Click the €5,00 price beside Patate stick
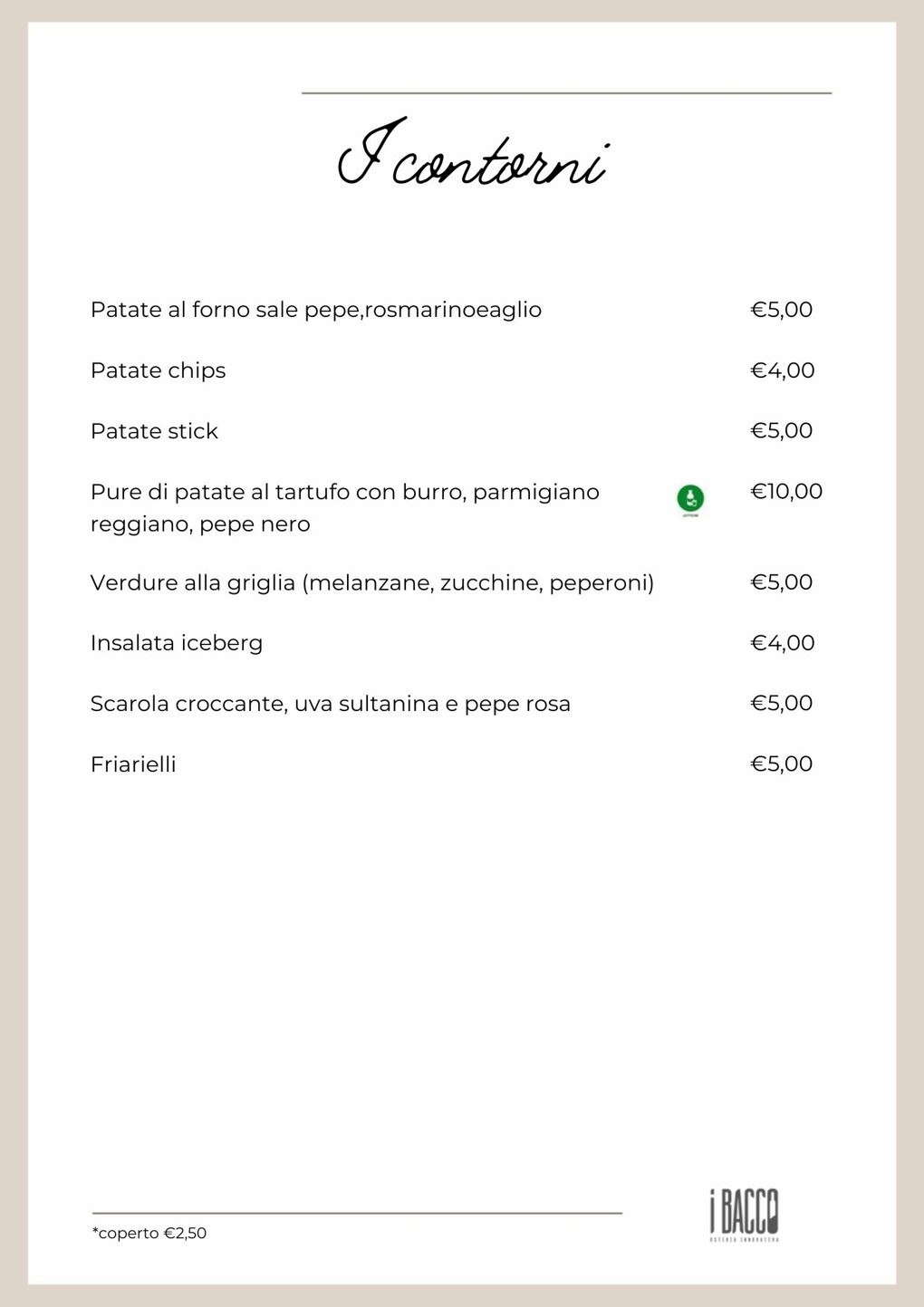Screen dimensions: 924x1307 (x=782, y=431)
